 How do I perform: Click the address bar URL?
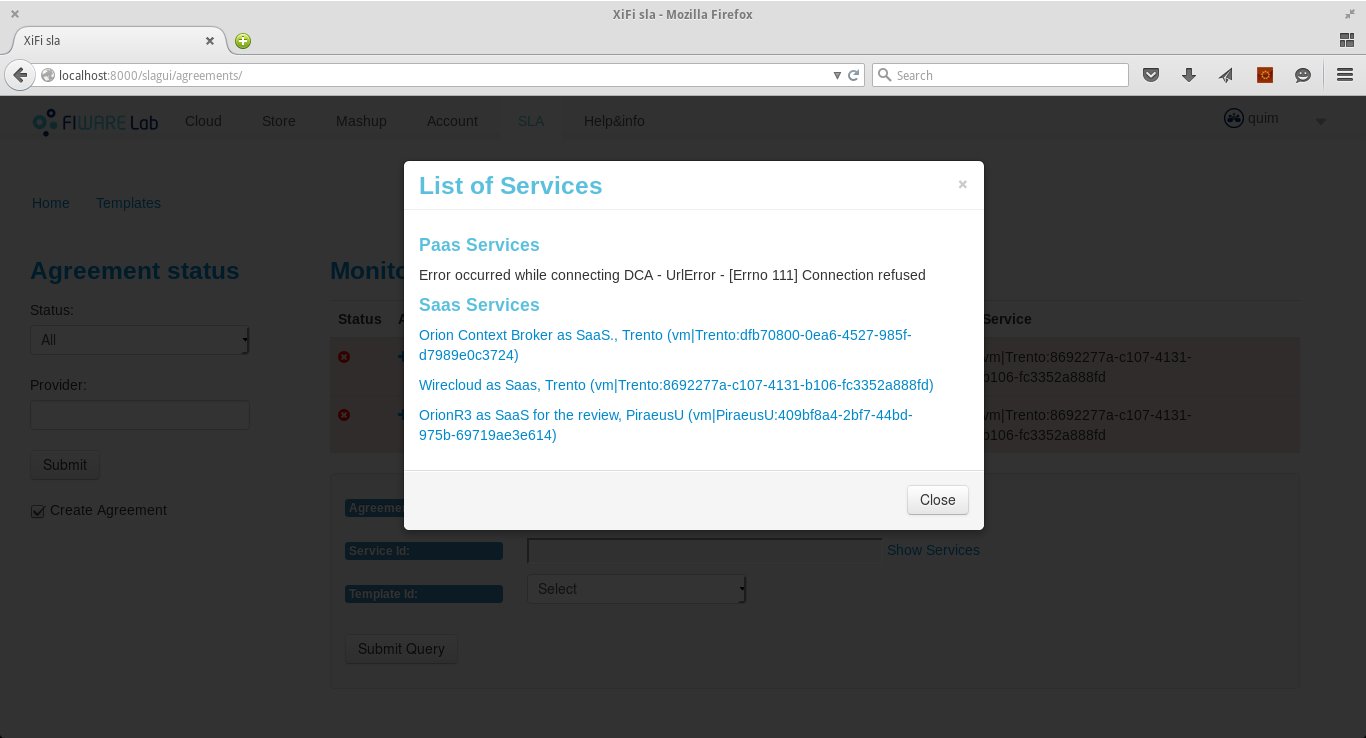click(150, 75)
